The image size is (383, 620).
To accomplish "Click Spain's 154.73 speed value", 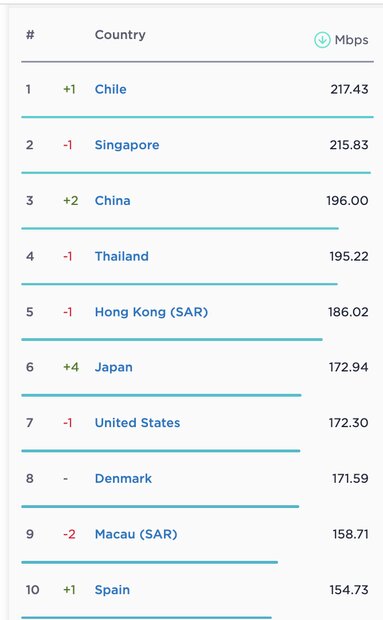I will [x=349, y=590].
